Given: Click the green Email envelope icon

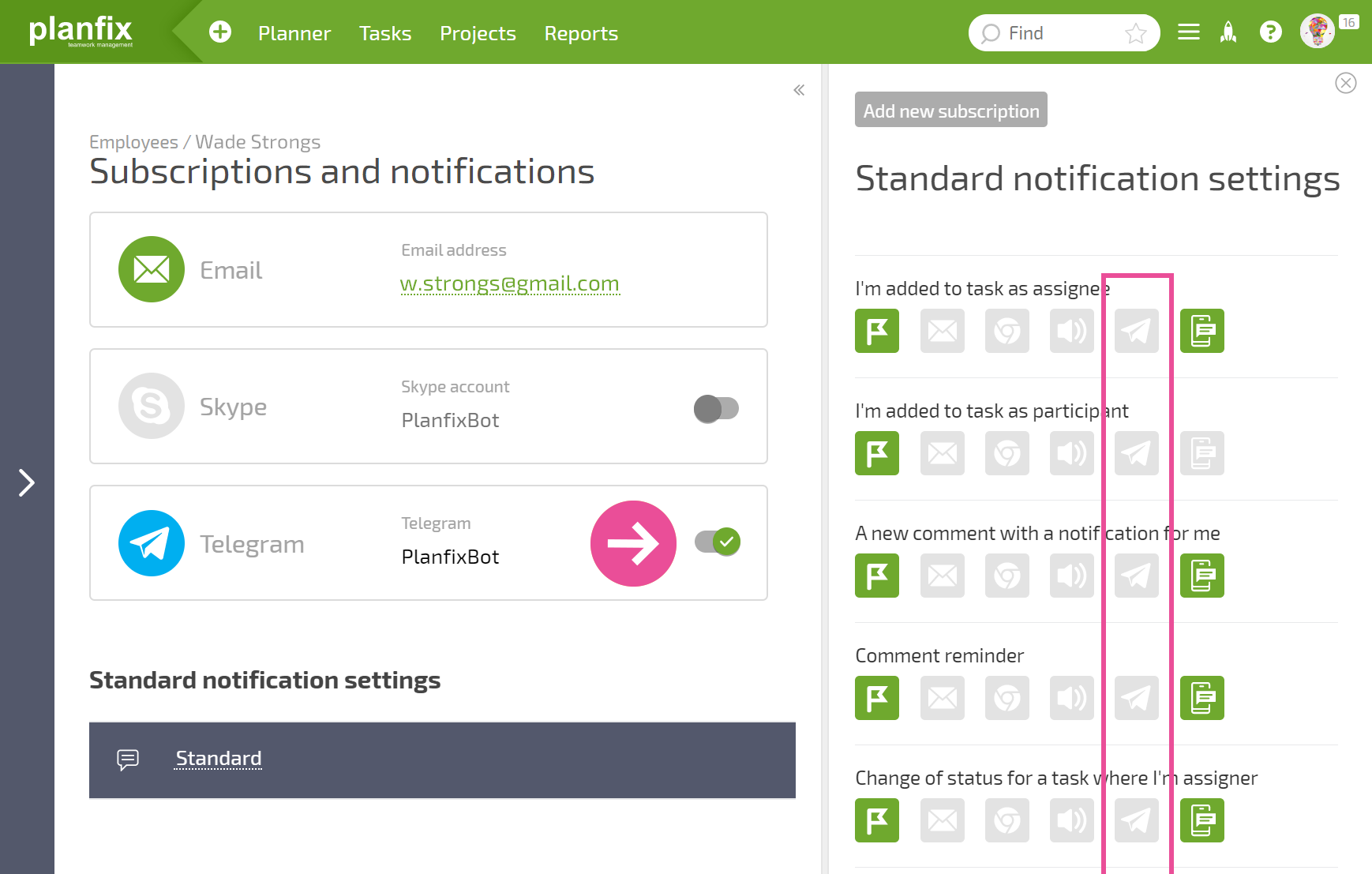Looking at the screenshot, I should (152, 269).
